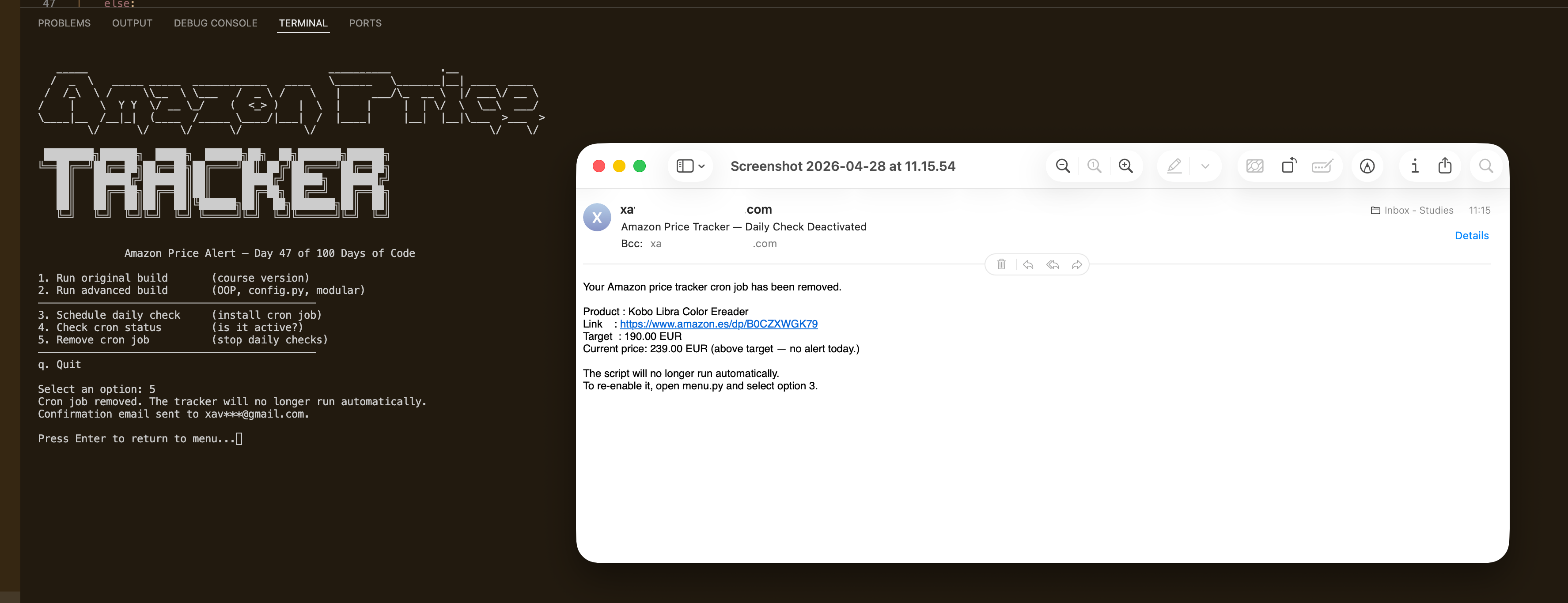
Task: Click 'Confirmation email sent' terminal line
Action: click(174, 415)
